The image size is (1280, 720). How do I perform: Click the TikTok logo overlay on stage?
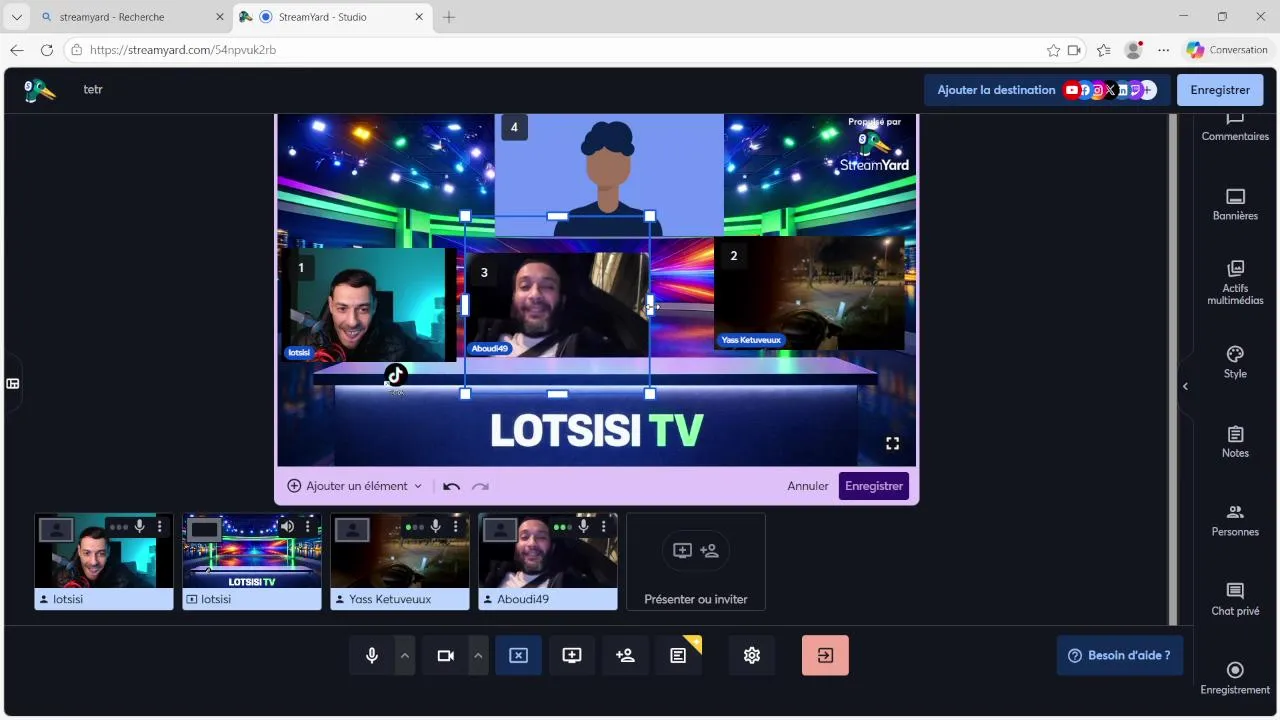click(396, 376)
